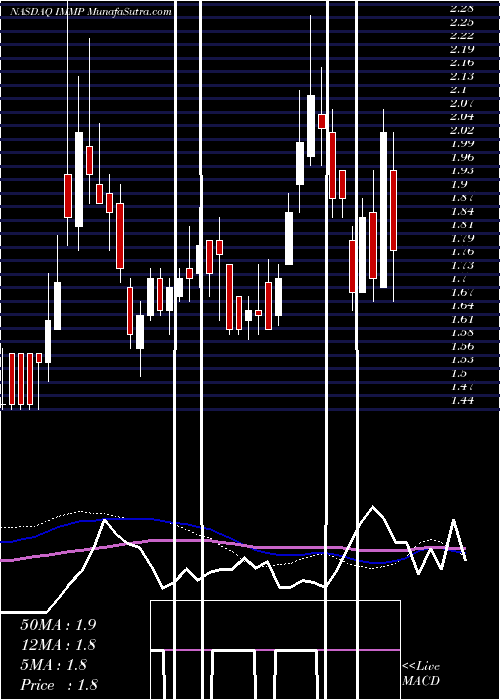Select the 1.56 price axis label
Image resolution: width=500 pixels, height=700 pixels.
462,346
